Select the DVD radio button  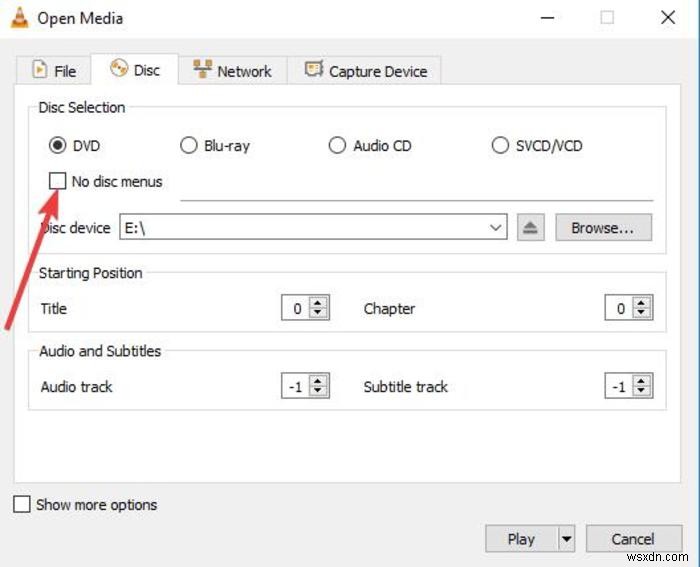pyautogui.click(x=58, y=146)
